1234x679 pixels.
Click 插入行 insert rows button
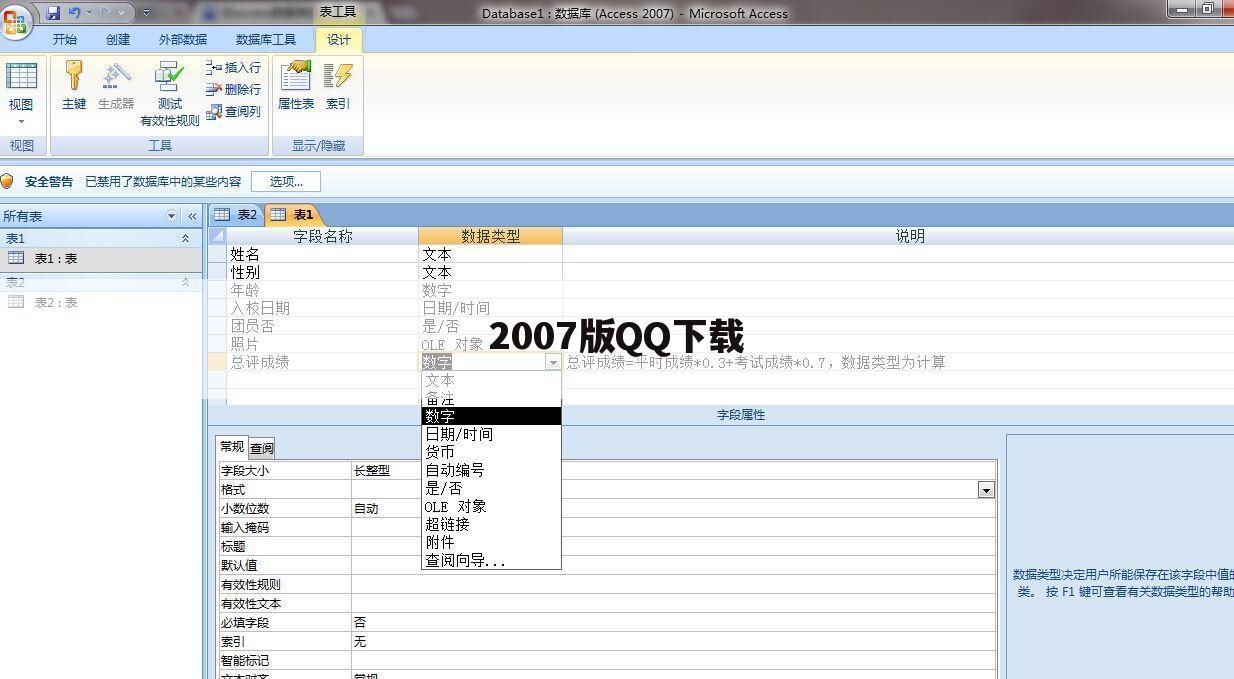(x=235, y=67)
